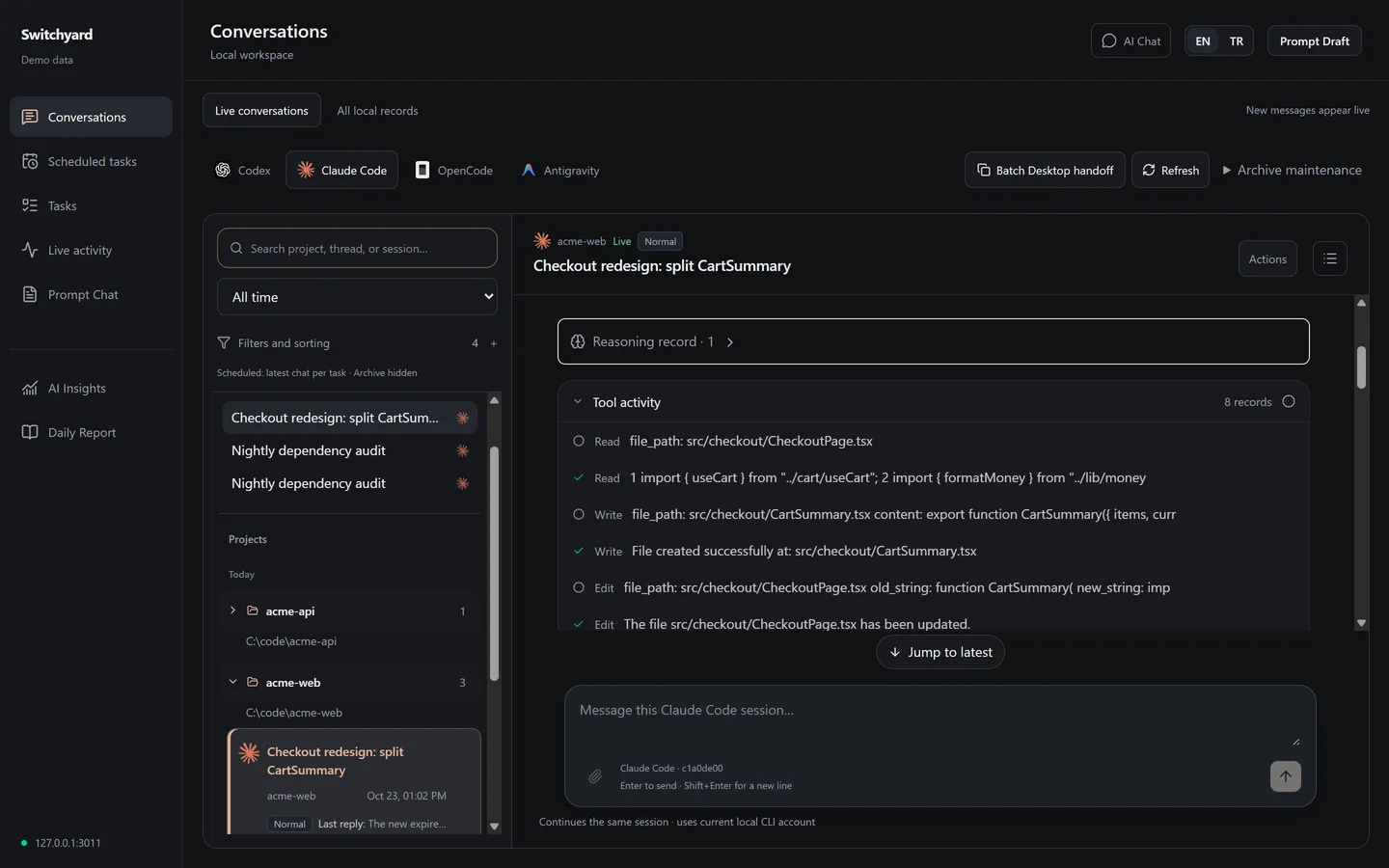This screenshot has width=1389, height=868.
Task: Switch to the All local records tab
Action: click(x=377, y=111)
